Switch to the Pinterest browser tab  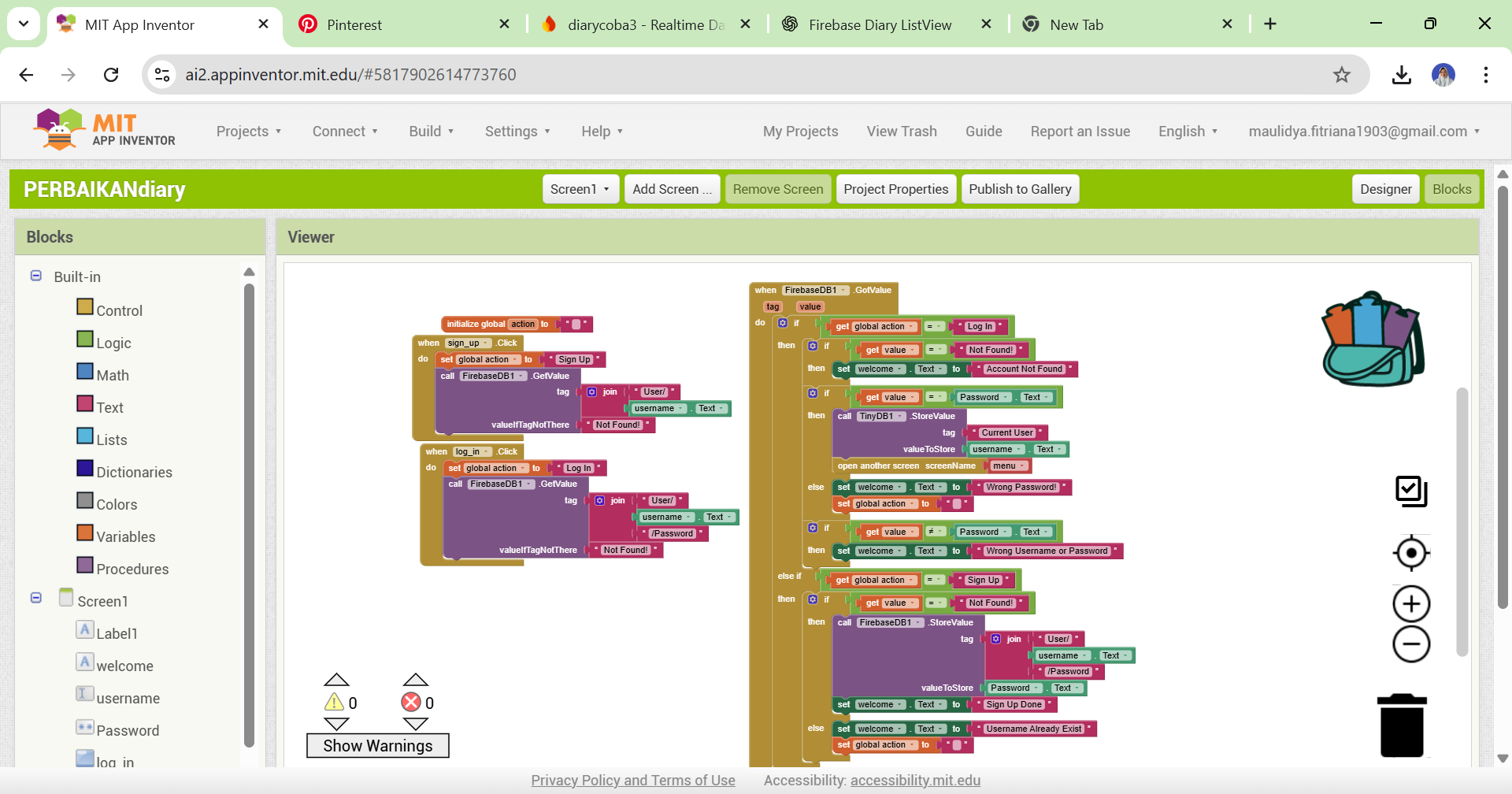pos(354,24)
